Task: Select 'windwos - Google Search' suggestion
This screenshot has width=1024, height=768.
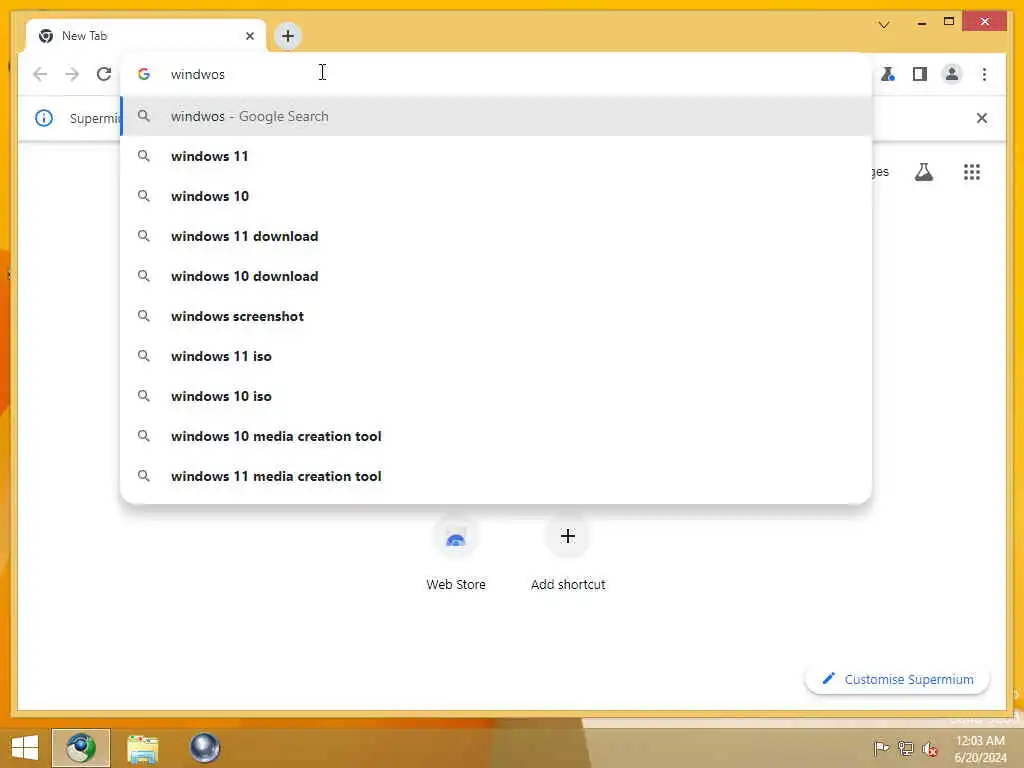Action: coord(496,116)
